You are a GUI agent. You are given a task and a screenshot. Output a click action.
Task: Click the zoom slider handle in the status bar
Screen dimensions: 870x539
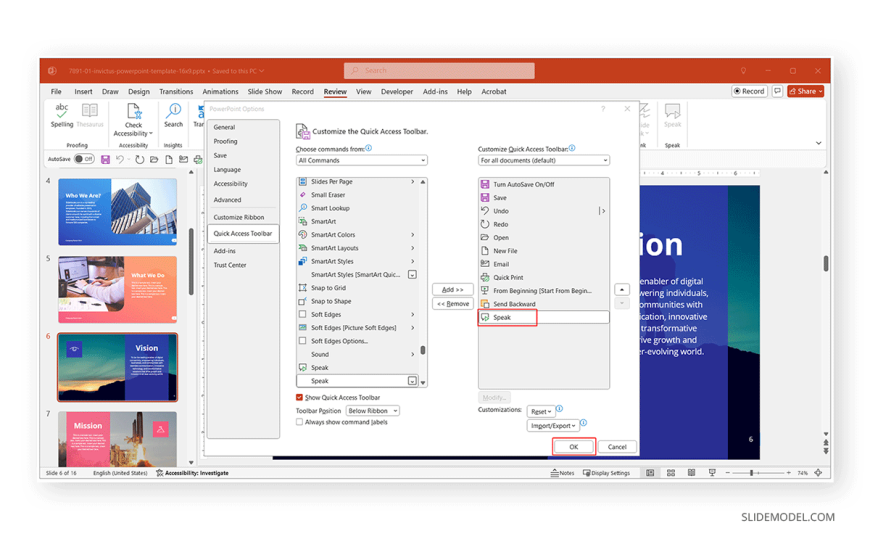coord(751,473)
